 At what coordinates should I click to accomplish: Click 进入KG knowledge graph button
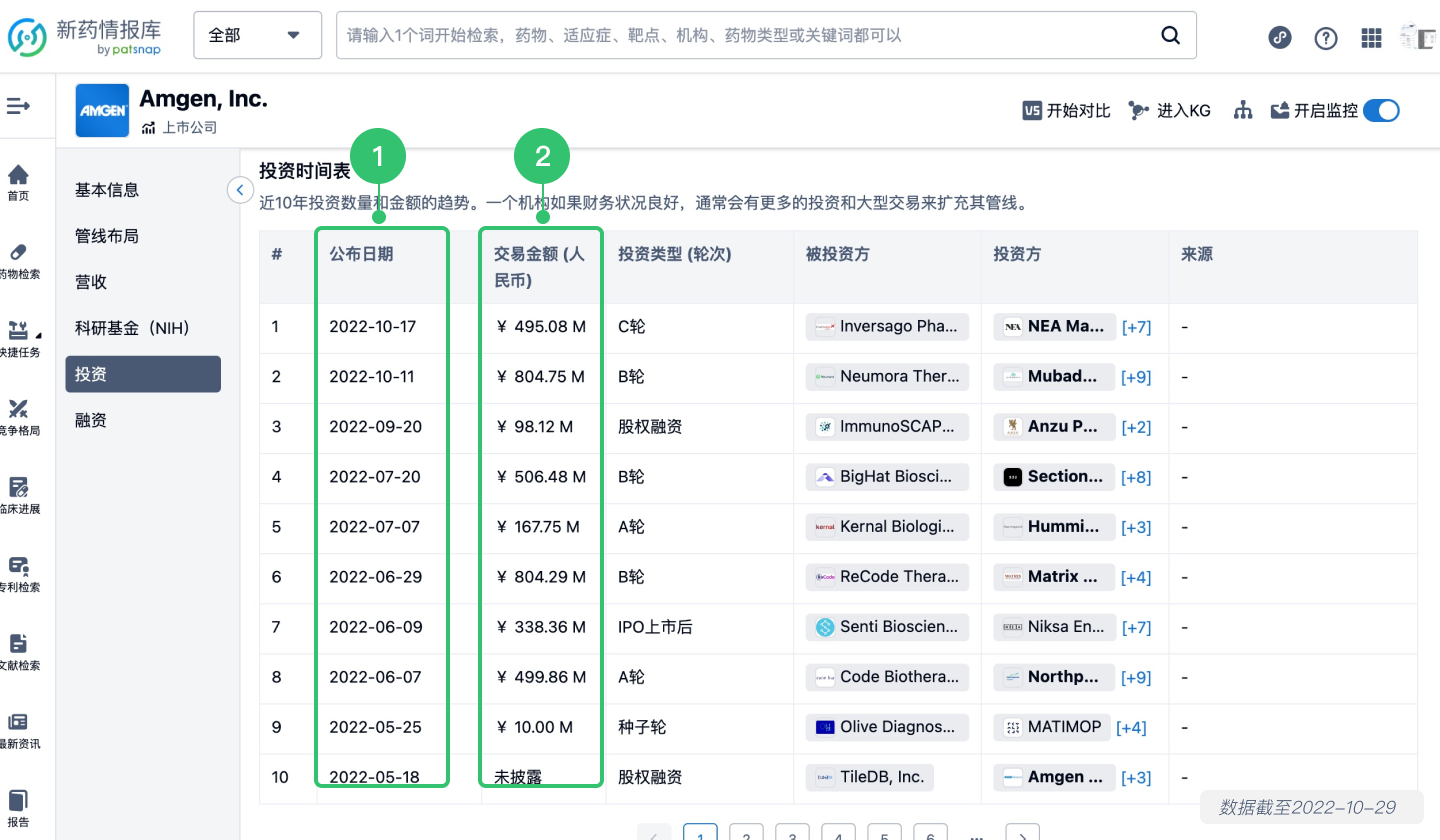pos(1169,110)
